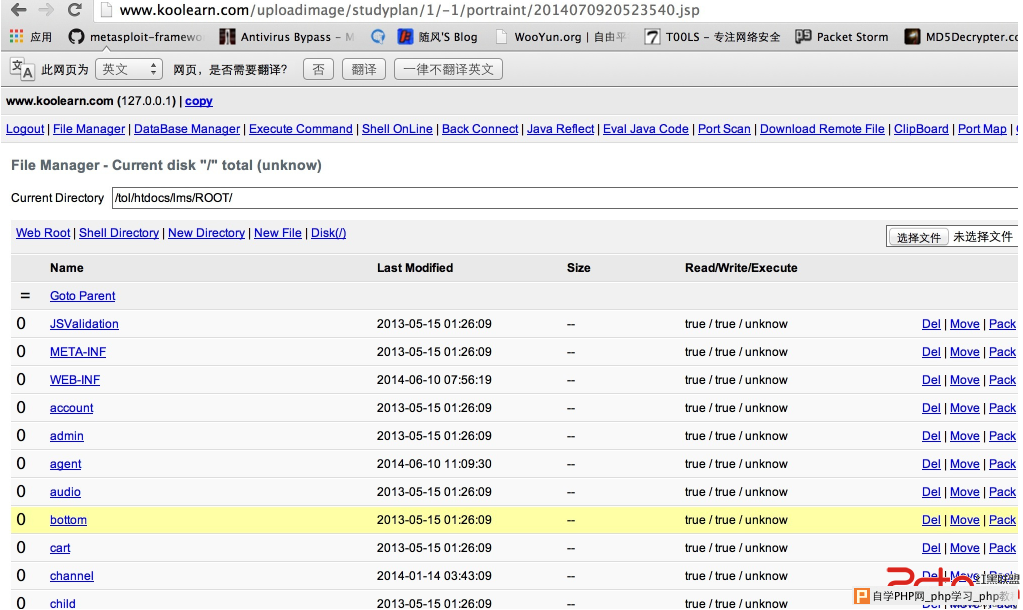1023x610 pixels.
Task: Click the New File link
Action: 278,233
